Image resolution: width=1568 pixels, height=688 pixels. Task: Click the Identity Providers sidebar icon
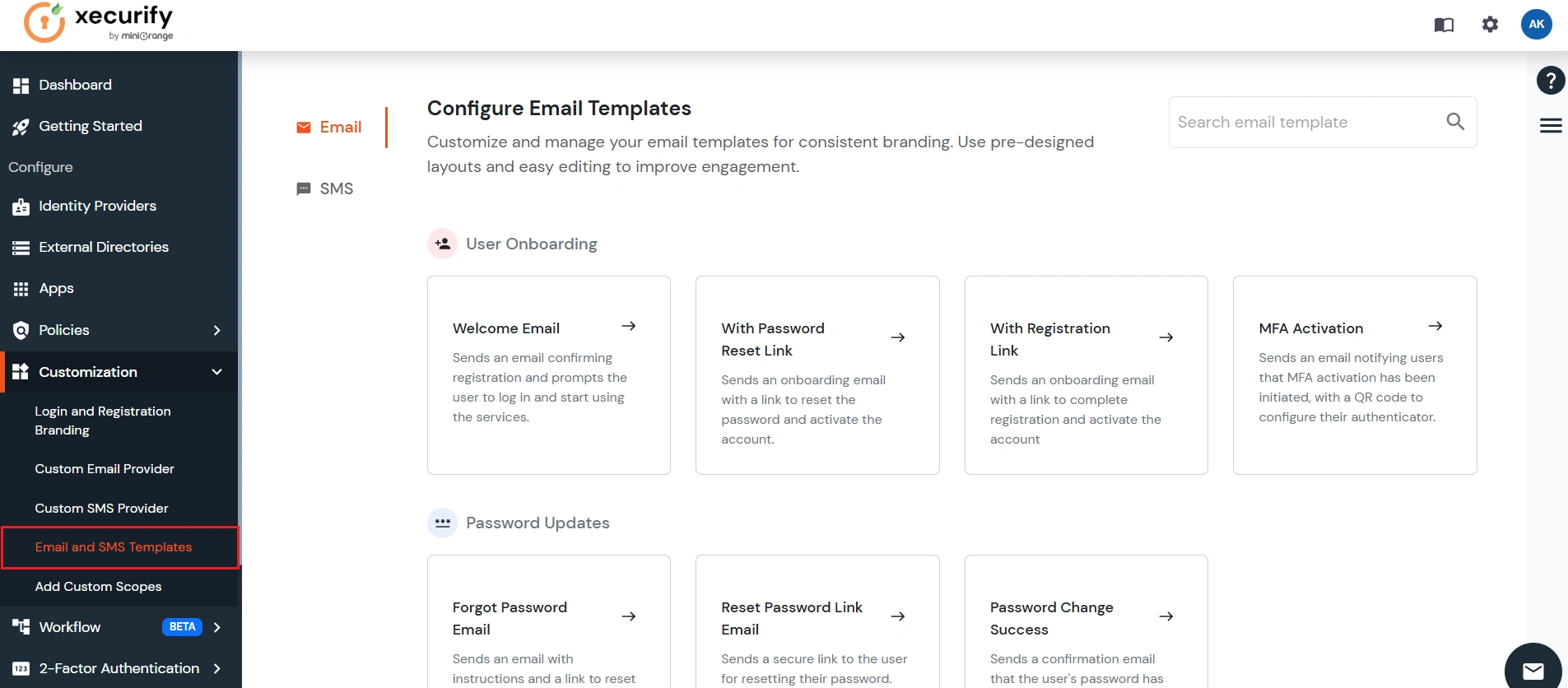point(21,206)
